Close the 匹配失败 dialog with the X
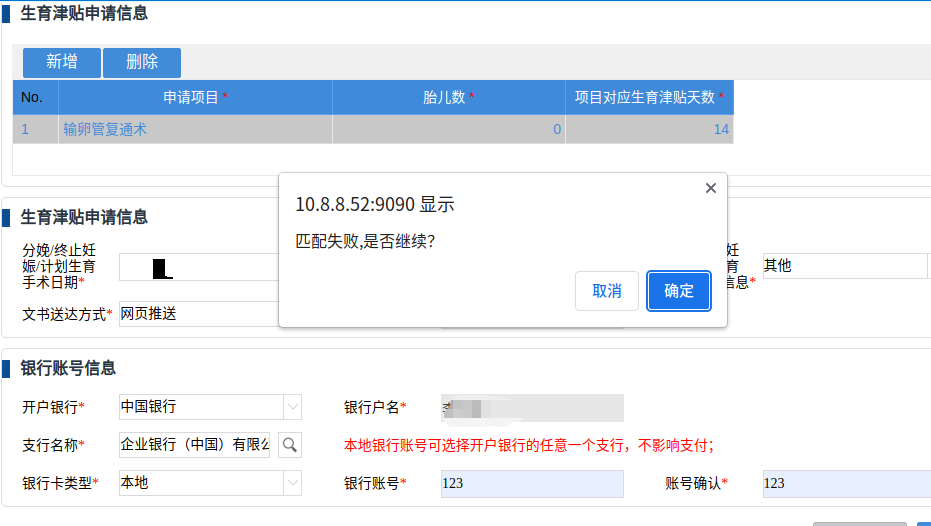This screenshot has width=931, height=526. 710,188
